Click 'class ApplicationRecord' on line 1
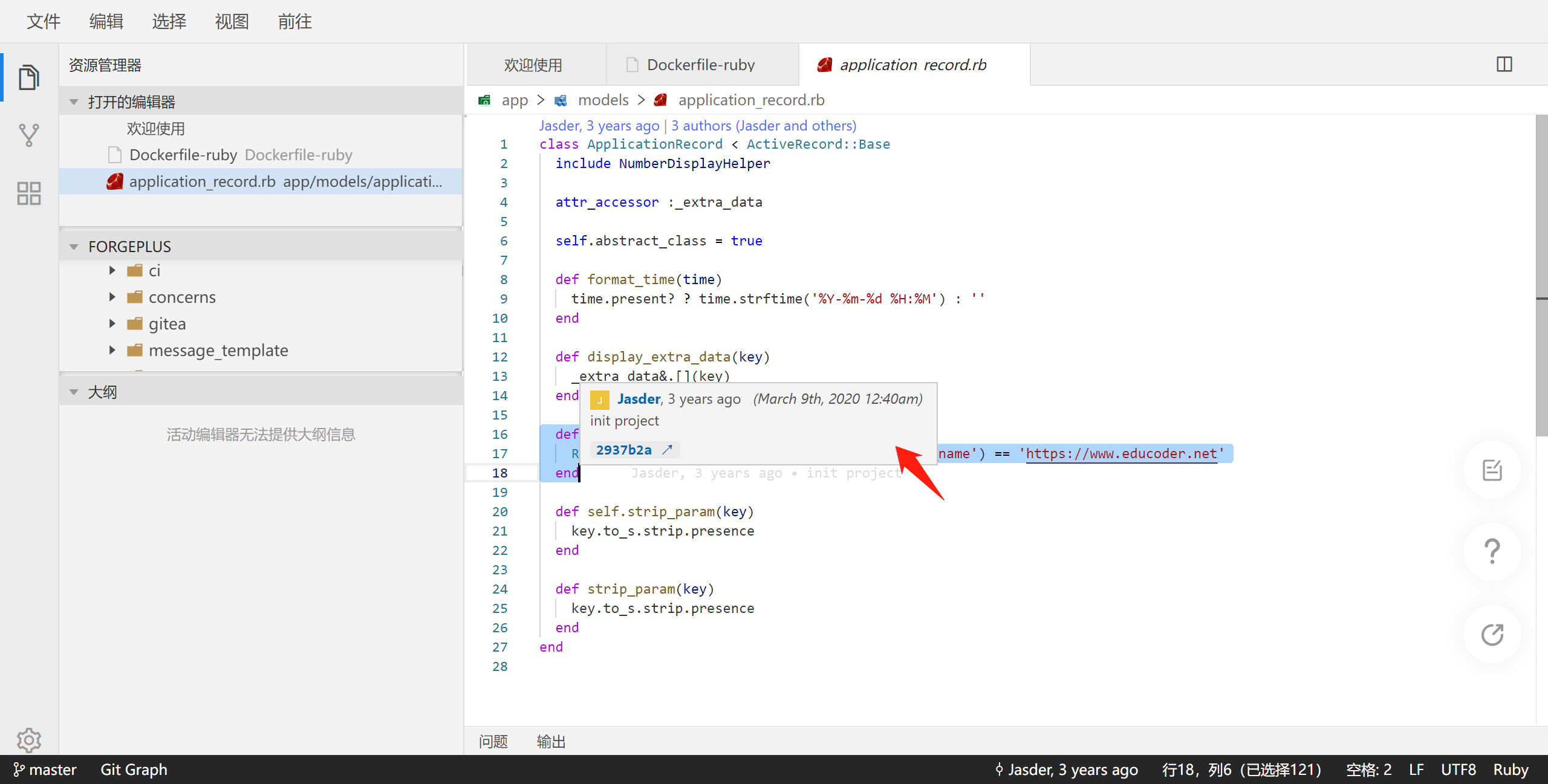 pyautogui.click(x=631, y=144)
